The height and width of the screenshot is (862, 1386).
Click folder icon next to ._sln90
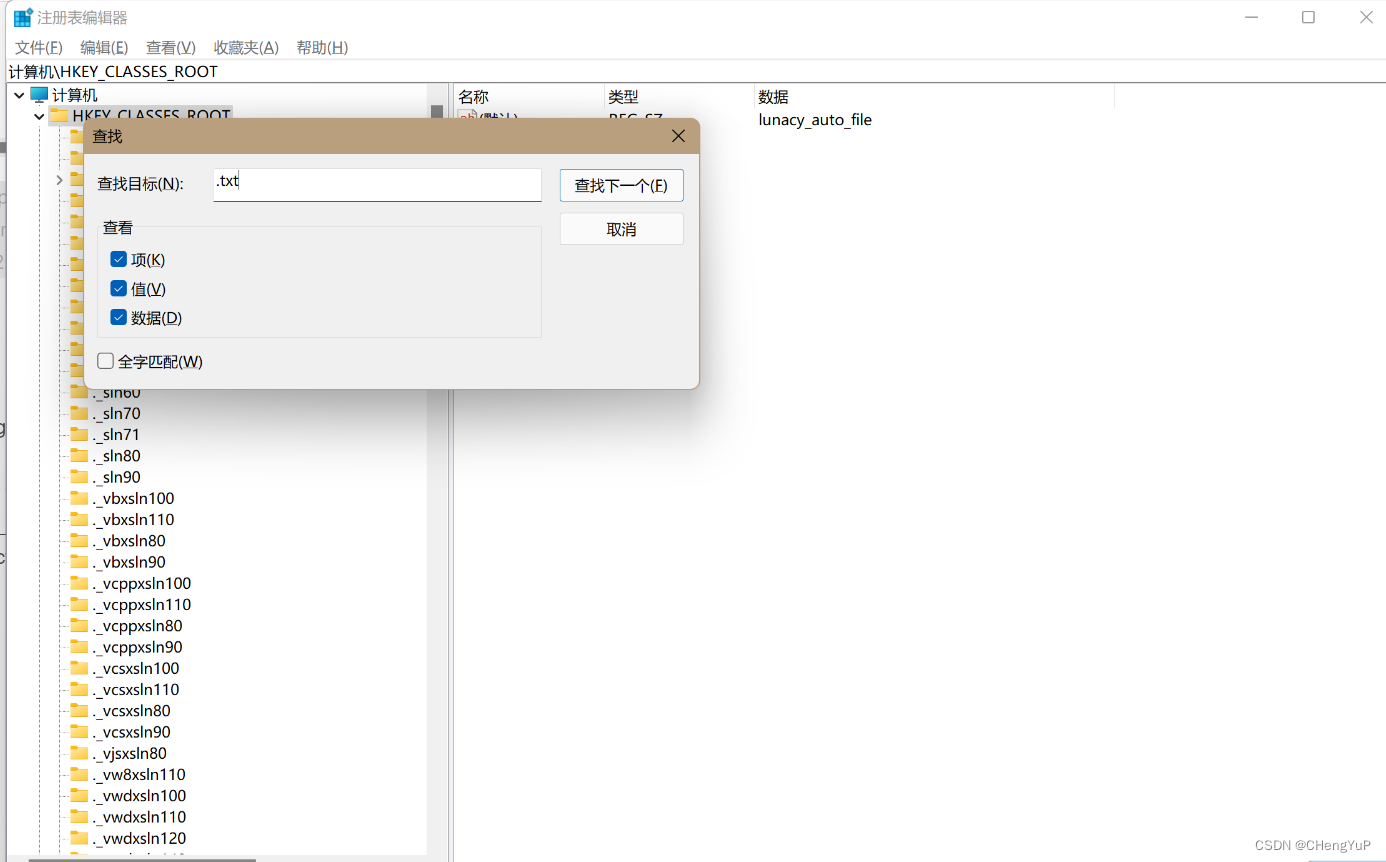(79, 477)
